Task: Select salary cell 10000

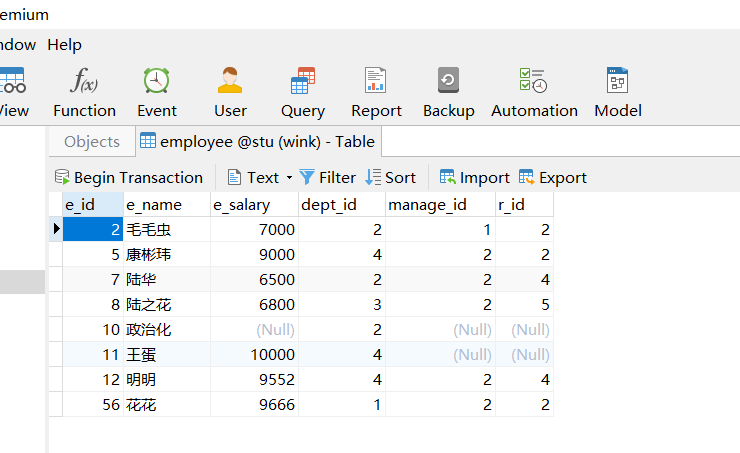Action: click(254, 354)
